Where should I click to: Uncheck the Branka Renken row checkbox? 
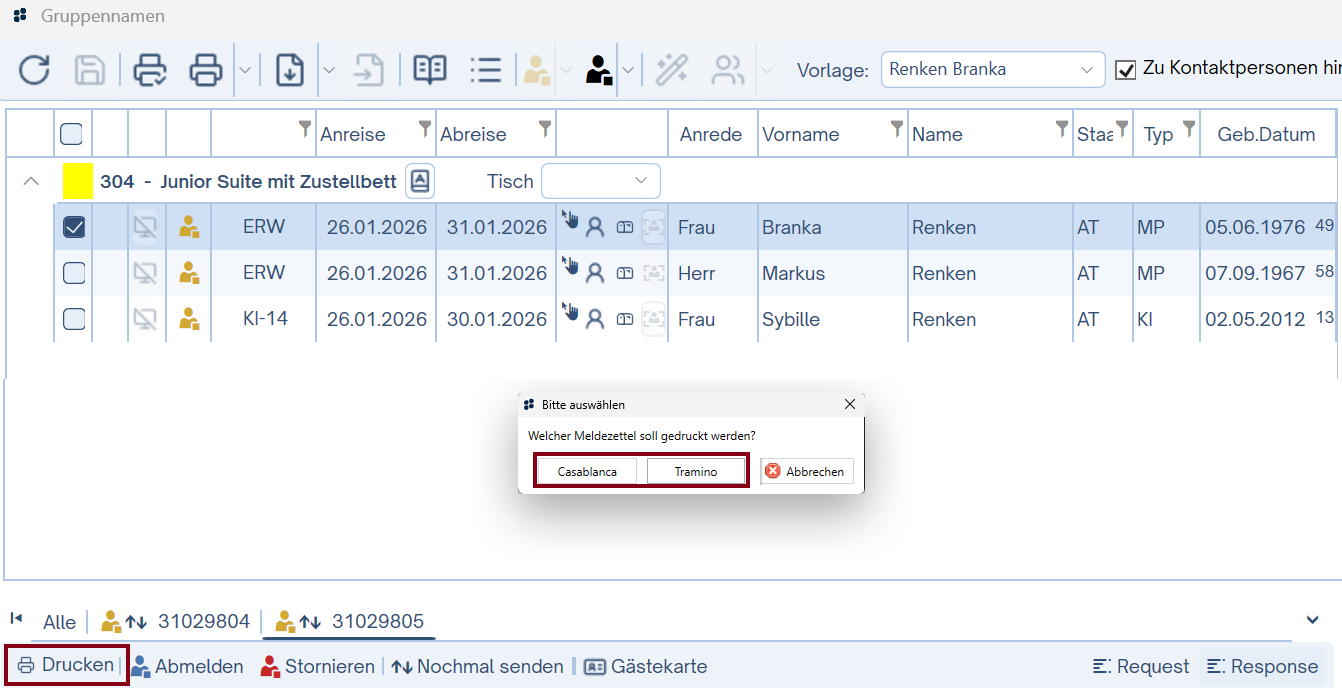[x=74, y=227]
